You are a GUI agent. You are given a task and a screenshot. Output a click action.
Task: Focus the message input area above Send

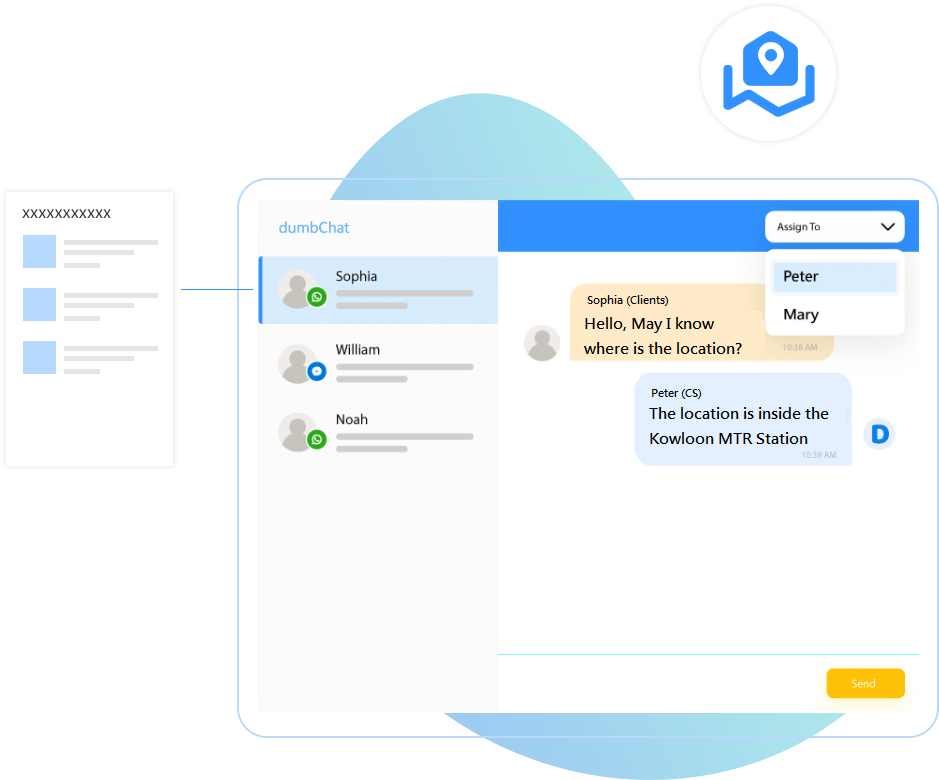pyautogui.click(x=659, y=683)
